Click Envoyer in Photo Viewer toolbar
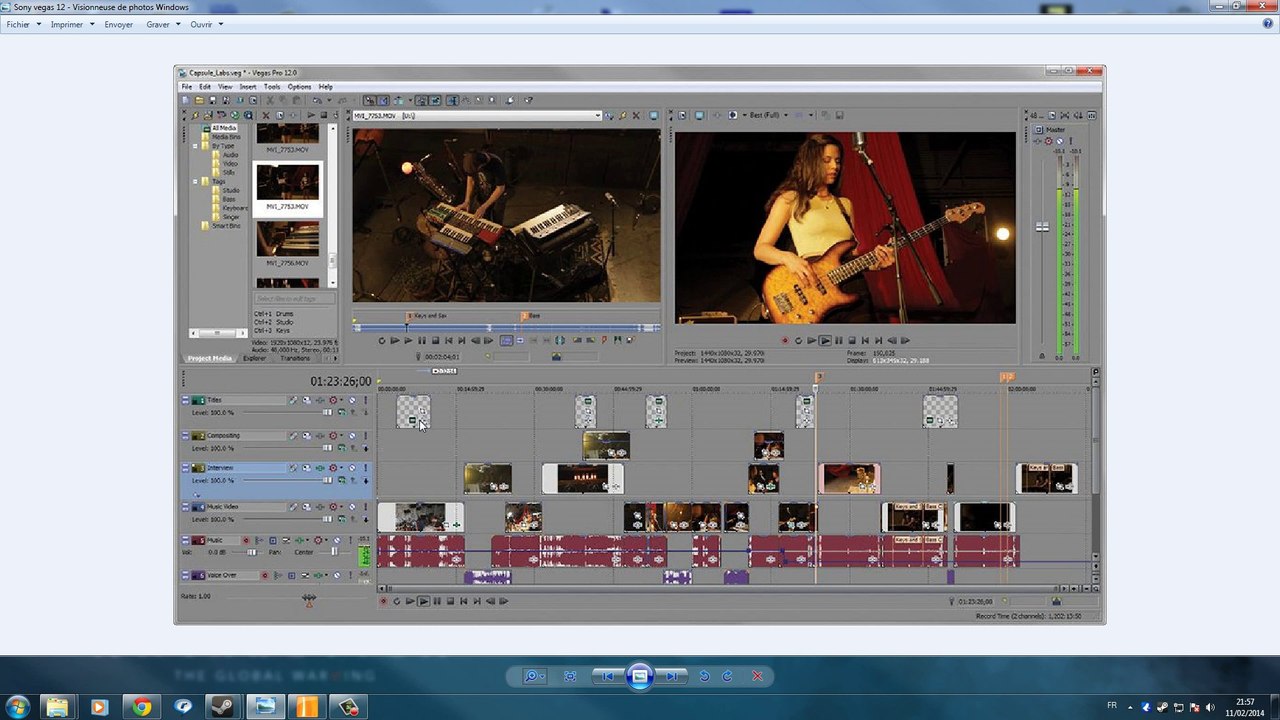 coord(119,24)
